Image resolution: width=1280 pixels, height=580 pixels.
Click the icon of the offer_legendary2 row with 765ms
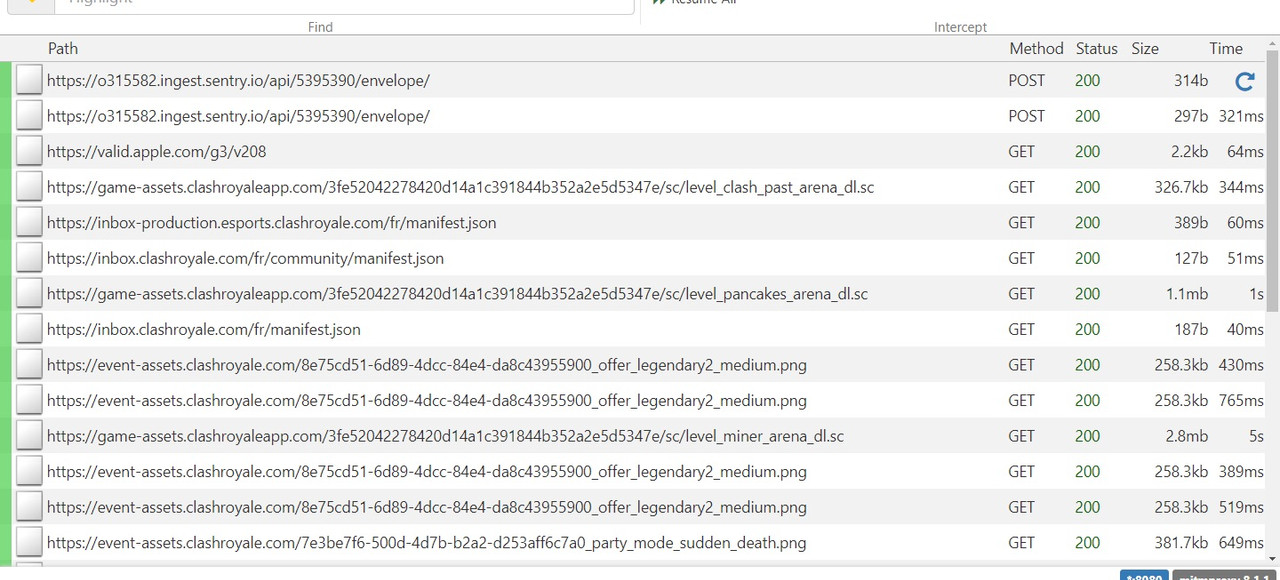(x=29, y=401)
